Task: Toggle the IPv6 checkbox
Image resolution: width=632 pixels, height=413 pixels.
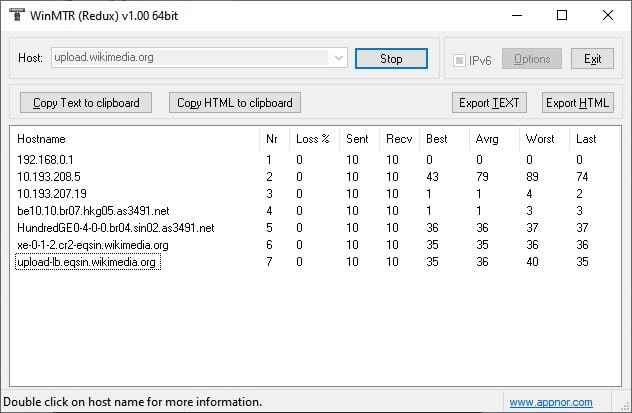Action: pos(460,60)
